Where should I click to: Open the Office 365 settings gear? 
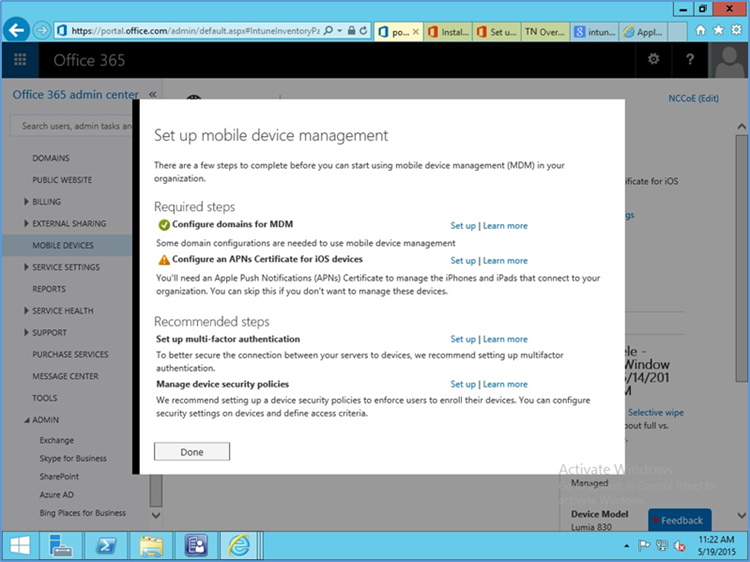coord(653,59)
